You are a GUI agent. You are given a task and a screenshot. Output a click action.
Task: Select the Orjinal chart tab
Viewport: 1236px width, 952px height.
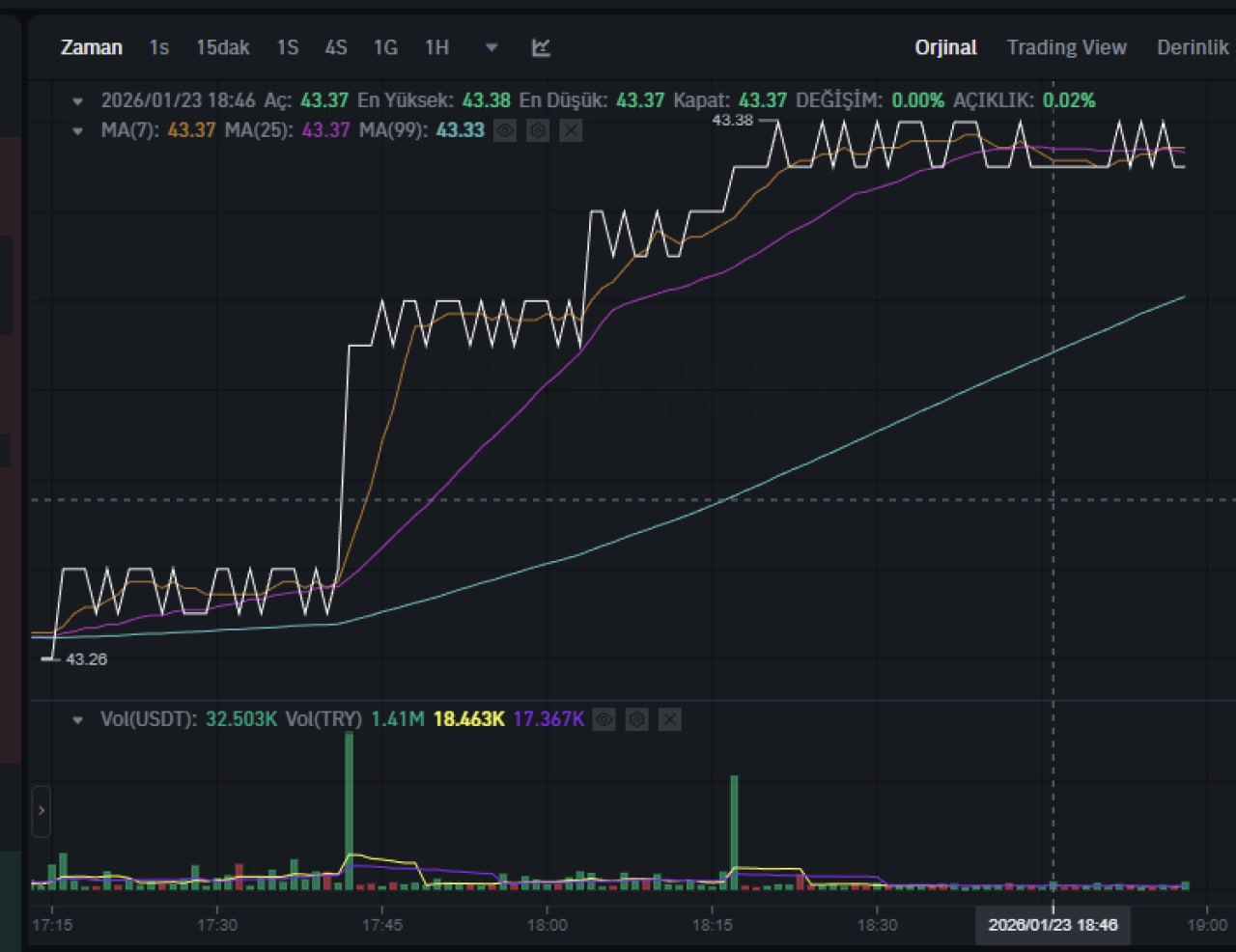point(945,47)
